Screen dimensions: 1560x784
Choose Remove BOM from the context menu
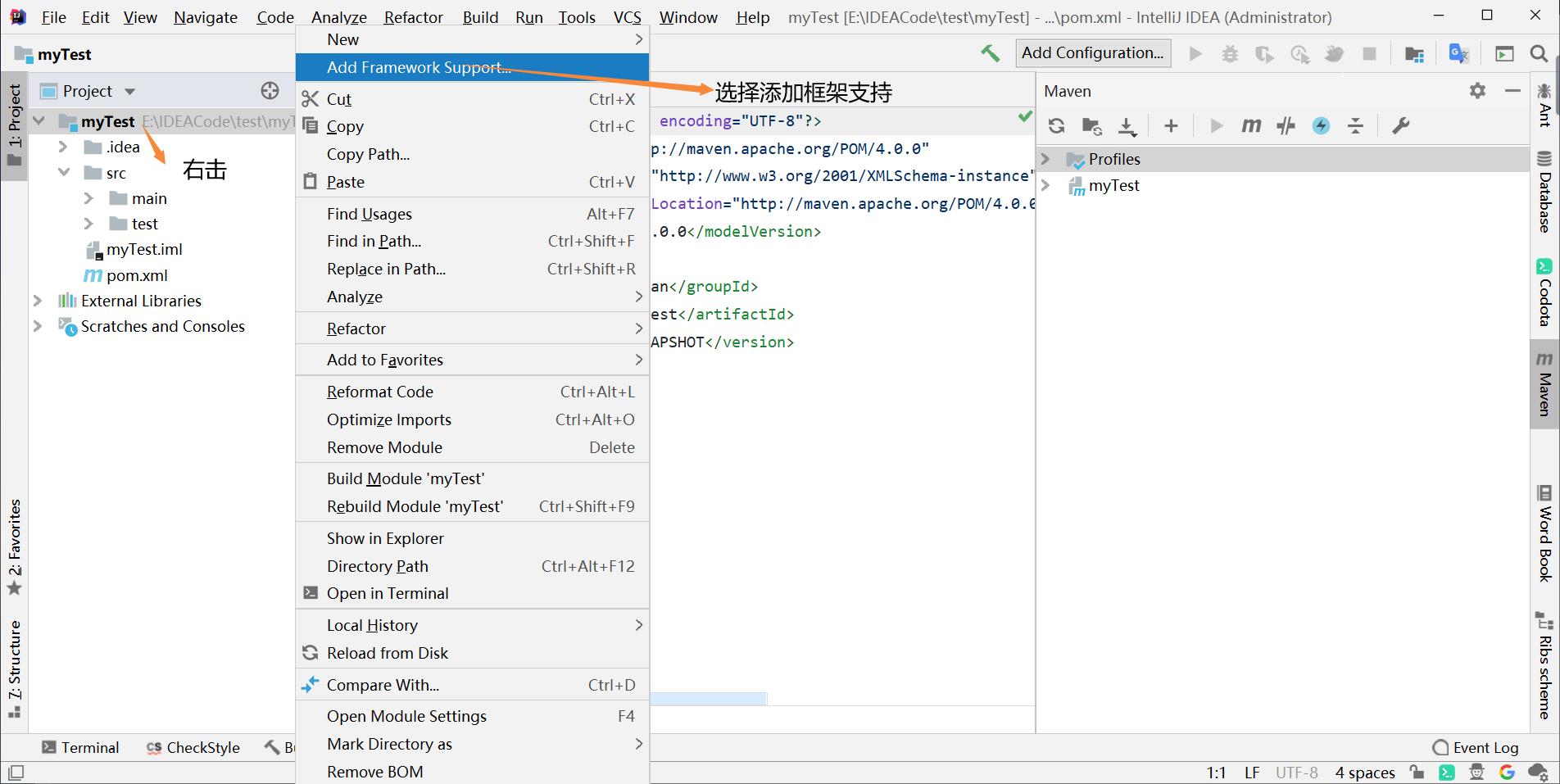pos(472,772)
